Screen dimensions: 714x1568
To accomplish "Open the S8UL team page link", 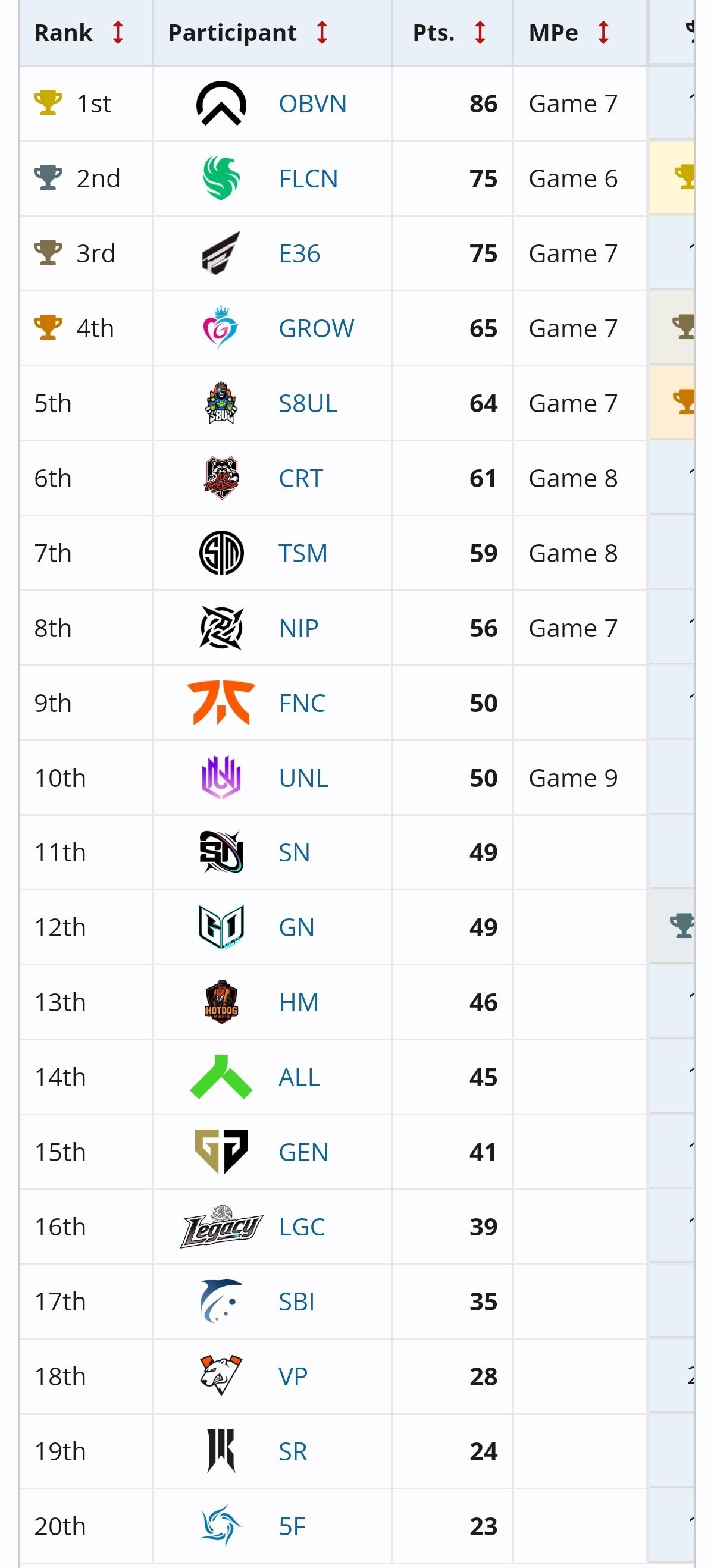I will 308,403.
